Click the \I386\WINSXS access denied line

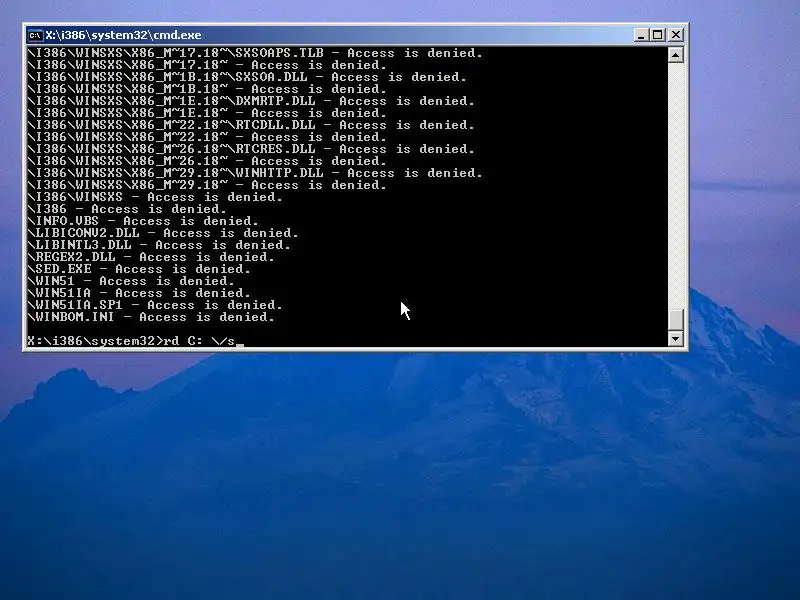pos(155,197)
